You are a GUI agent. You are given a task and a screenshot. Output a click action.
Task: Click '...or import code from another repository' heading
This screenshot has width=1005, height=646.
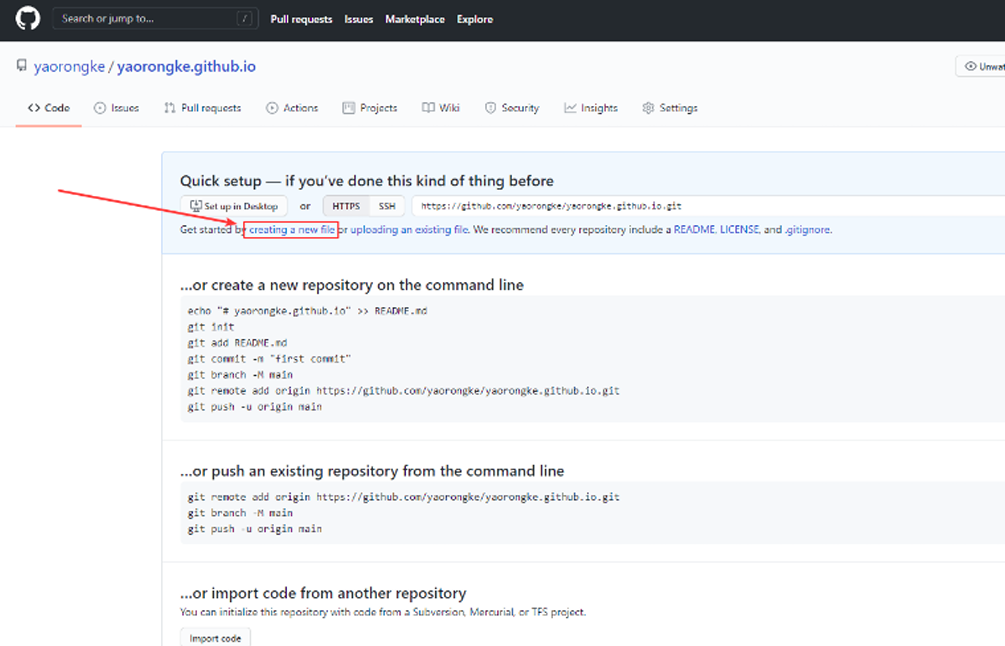tap(323, 593)
